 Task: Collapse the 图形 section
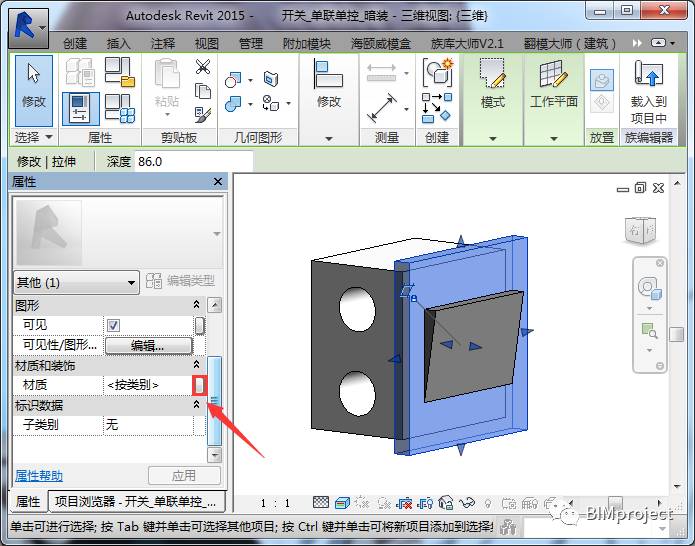click(196, 304)
